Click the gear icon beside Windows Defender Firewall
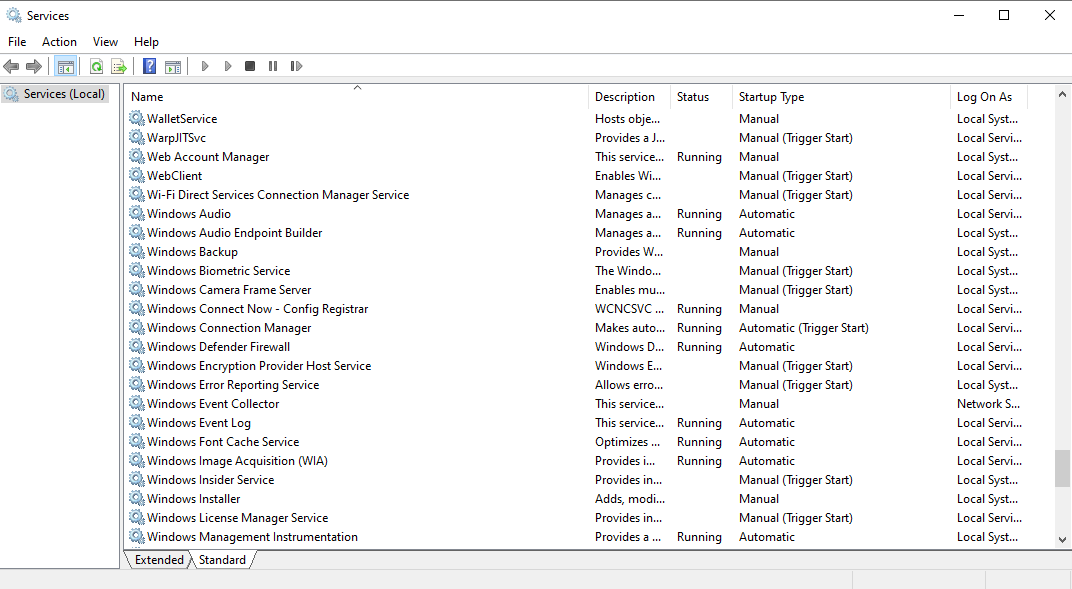 (137, 346)
